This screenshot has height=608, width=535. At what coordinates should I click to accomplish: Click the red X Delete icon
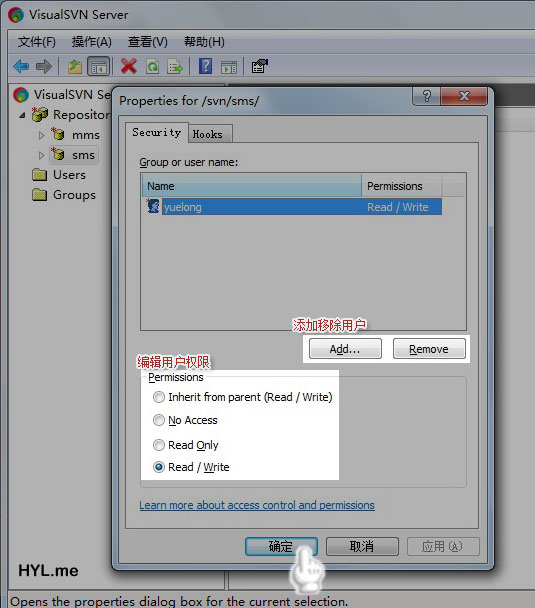pos(129,66)
